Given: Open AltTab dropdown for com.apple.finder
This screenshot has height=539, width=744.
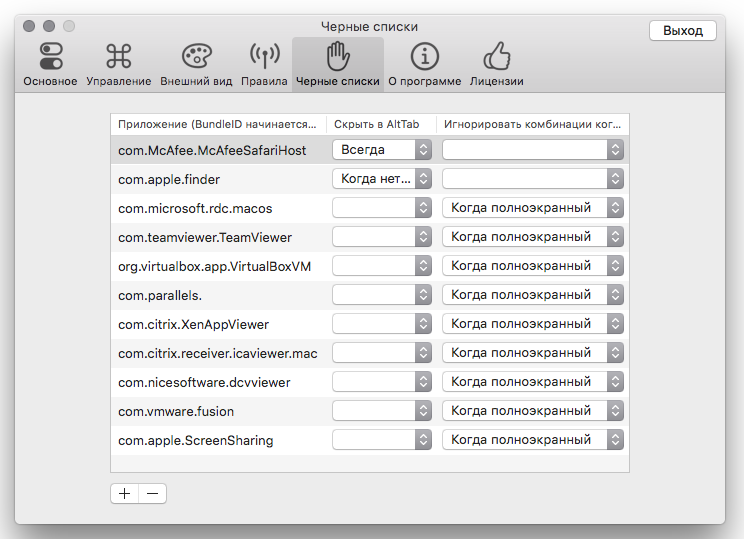Looking at the screenshot, I should (382, 179).
